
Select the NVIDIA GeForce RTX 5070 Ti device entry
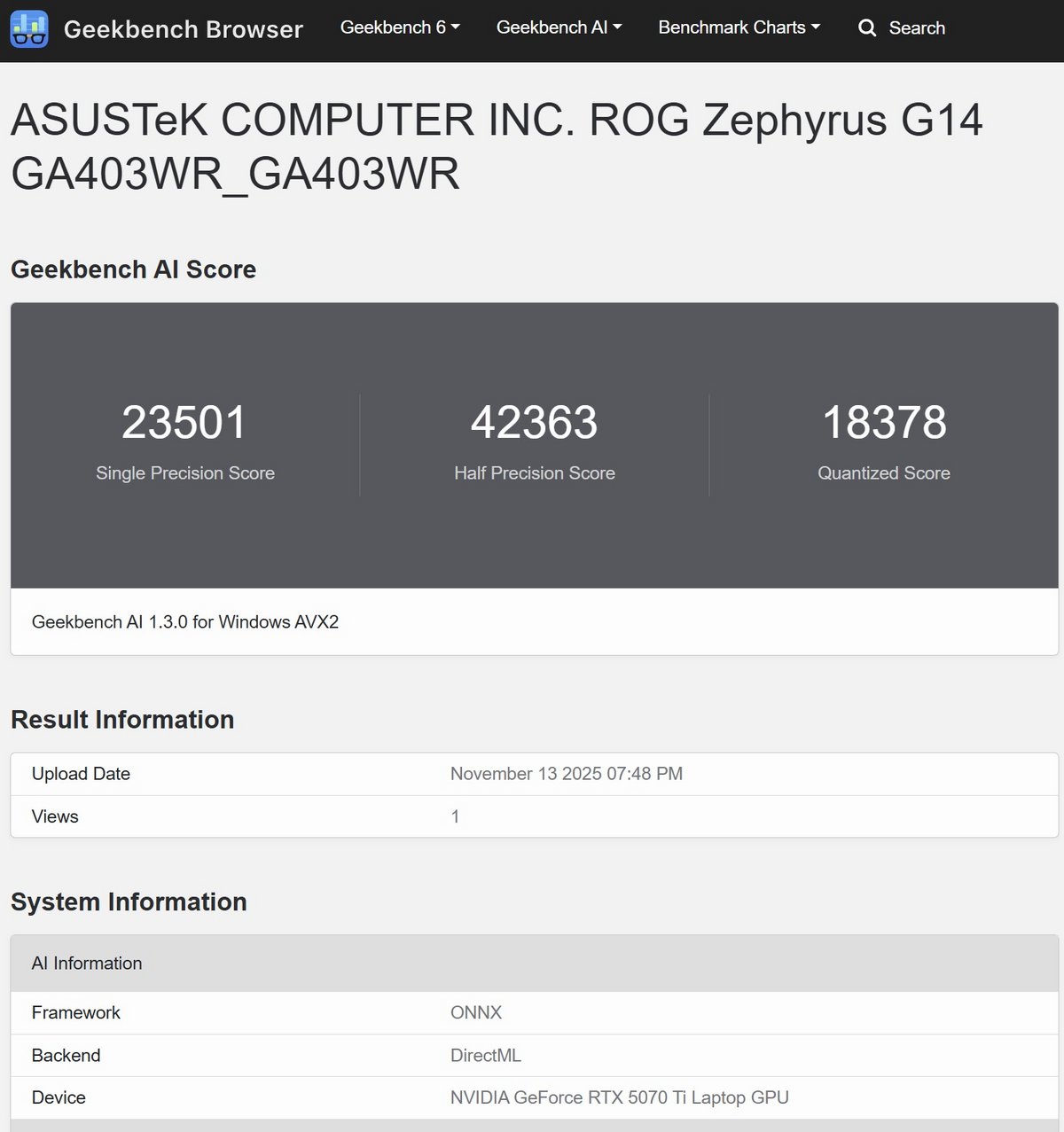pyautogui.click(x=621, y=1097)
